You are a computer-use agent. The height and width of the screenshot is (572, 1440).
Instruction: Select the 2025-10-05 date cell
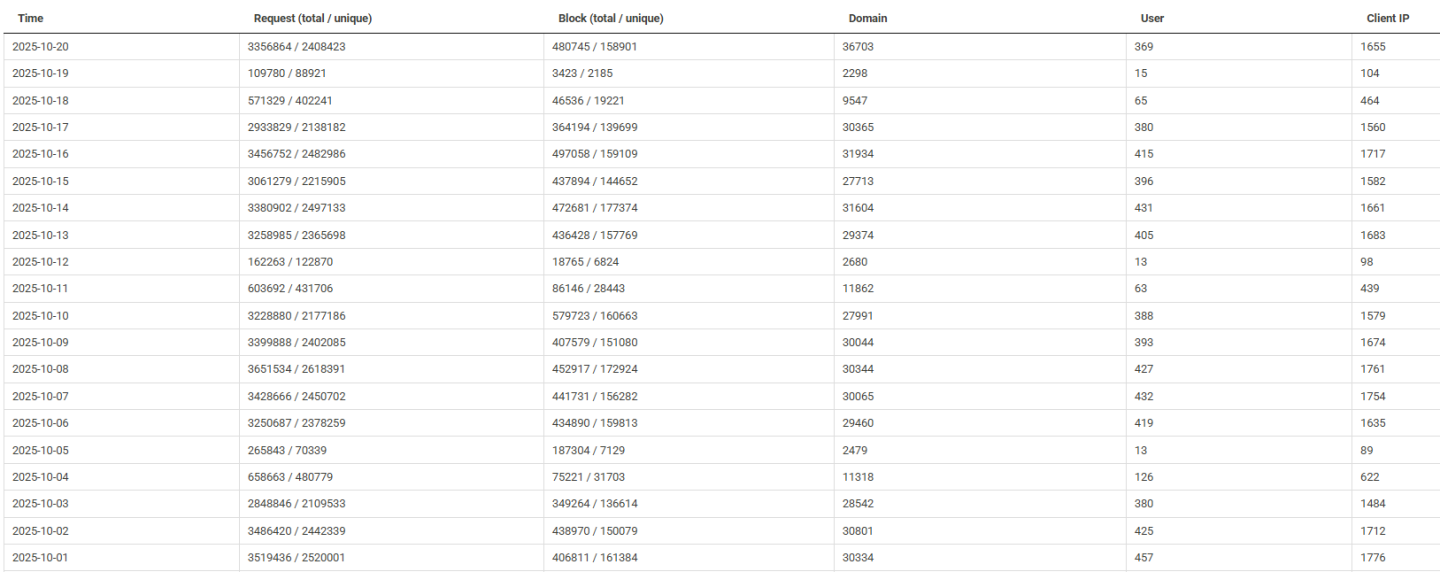[x=40, y=450]
